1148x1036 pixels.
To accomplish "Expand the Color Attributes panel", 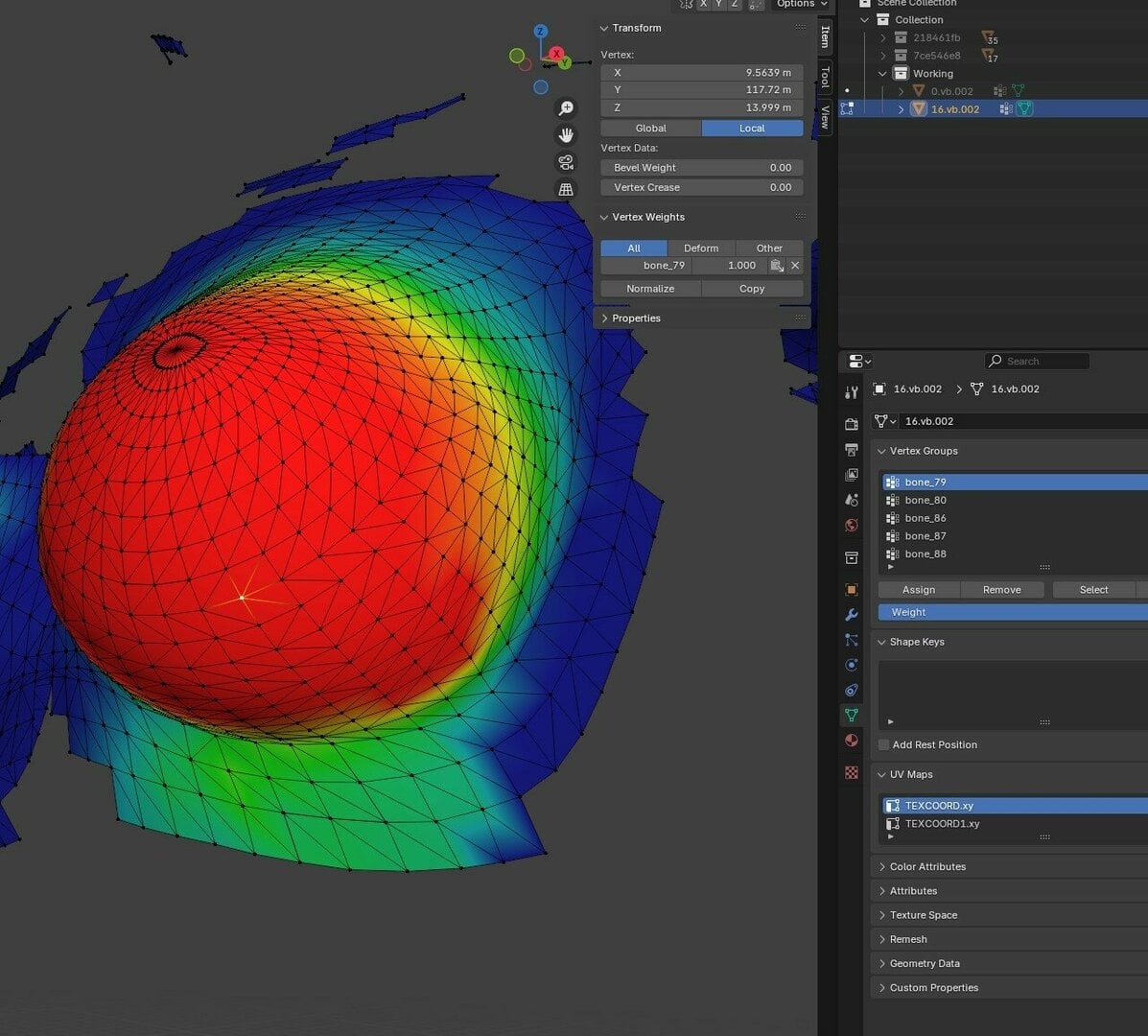I will 881,867.
